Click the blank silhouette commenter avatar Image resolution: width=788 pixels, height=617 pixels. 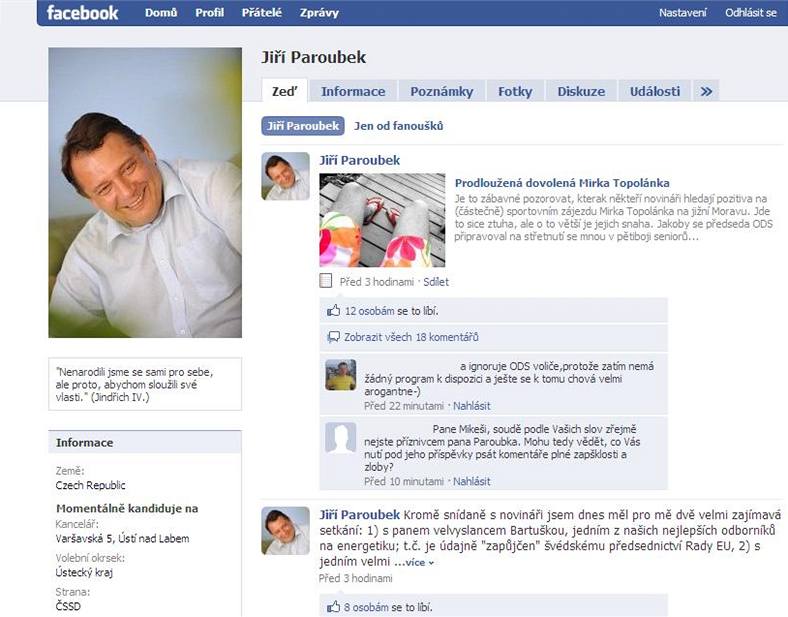click(x=341, y=438)
